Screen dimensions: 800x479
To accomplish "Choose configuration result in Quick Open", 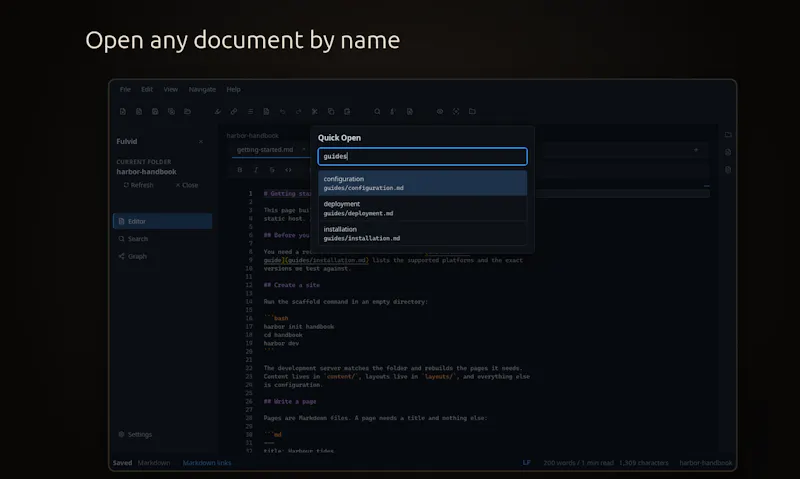I will [x=422, y=183].
